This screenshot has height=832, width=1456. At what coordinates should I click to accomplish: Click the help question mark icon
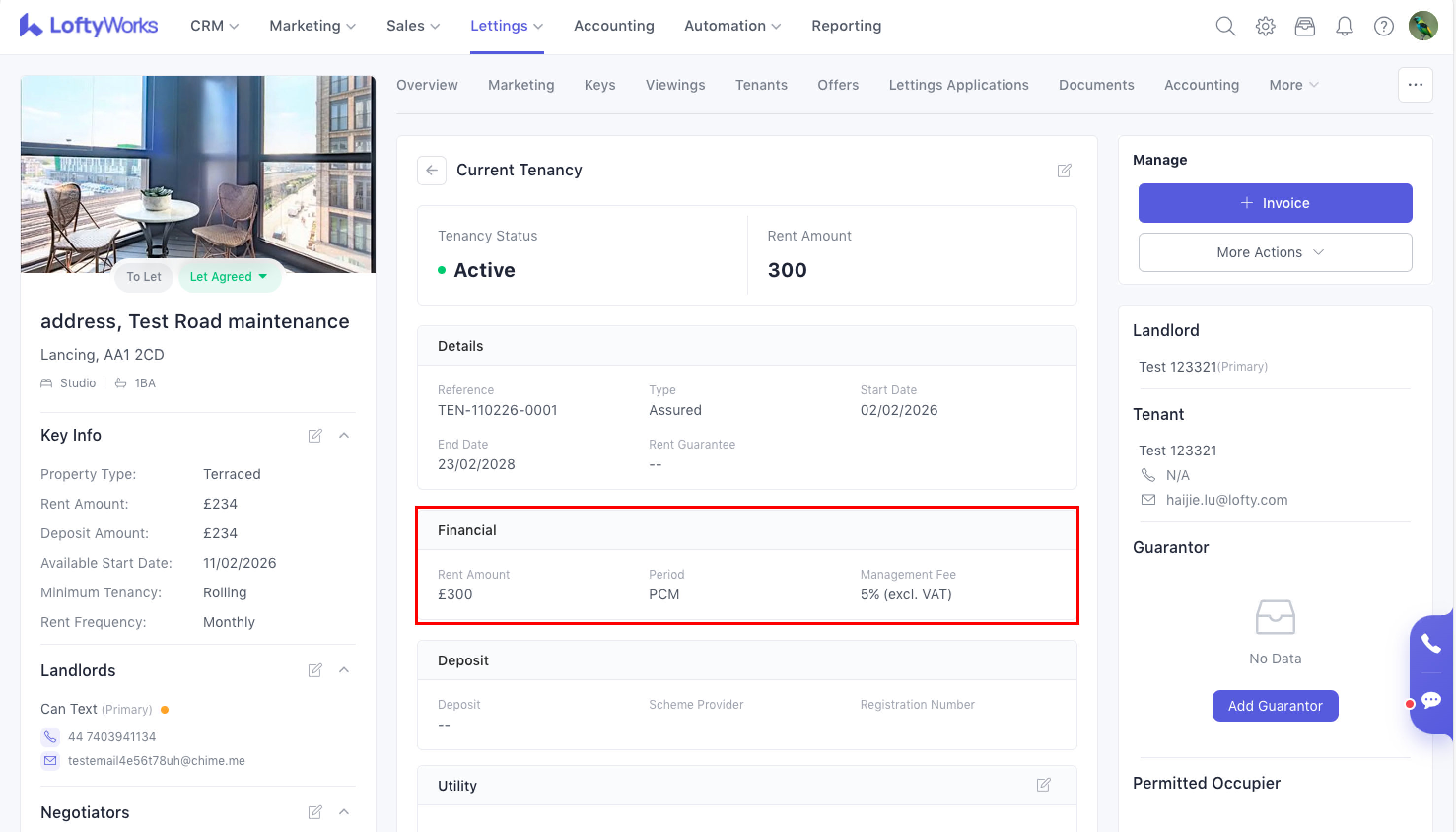pos(1384,26)
